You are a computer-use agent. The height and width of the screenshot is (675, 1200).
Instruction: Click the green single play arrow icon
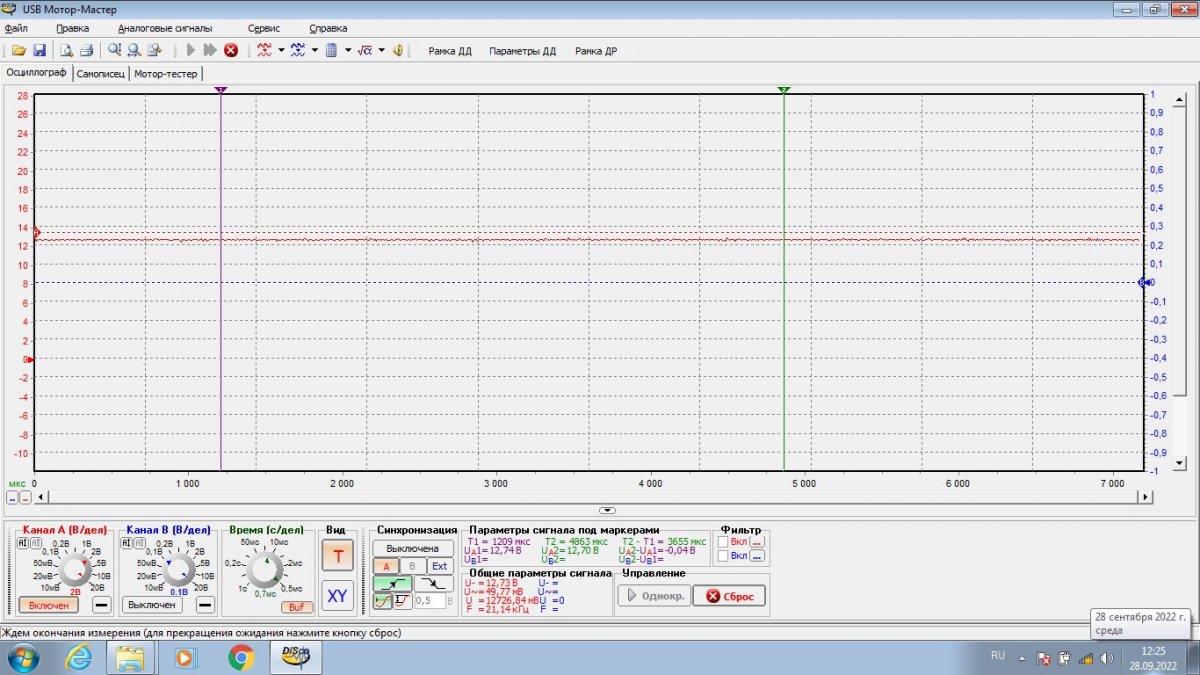(191, 50)
